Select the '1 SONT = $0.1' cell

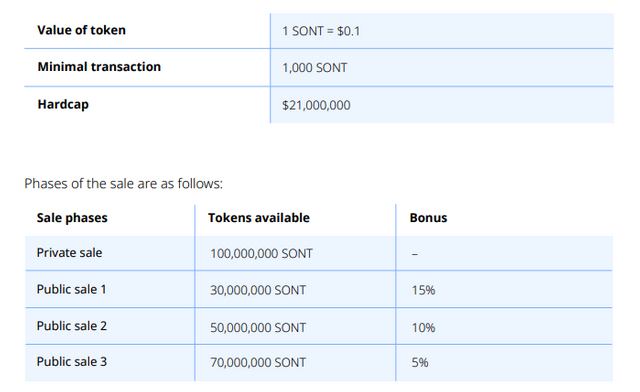click(x=321, y=31)
